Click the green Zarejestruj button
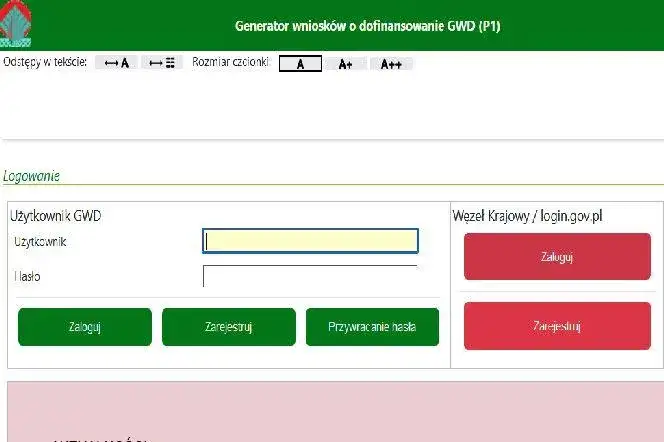 coord(229,327)
